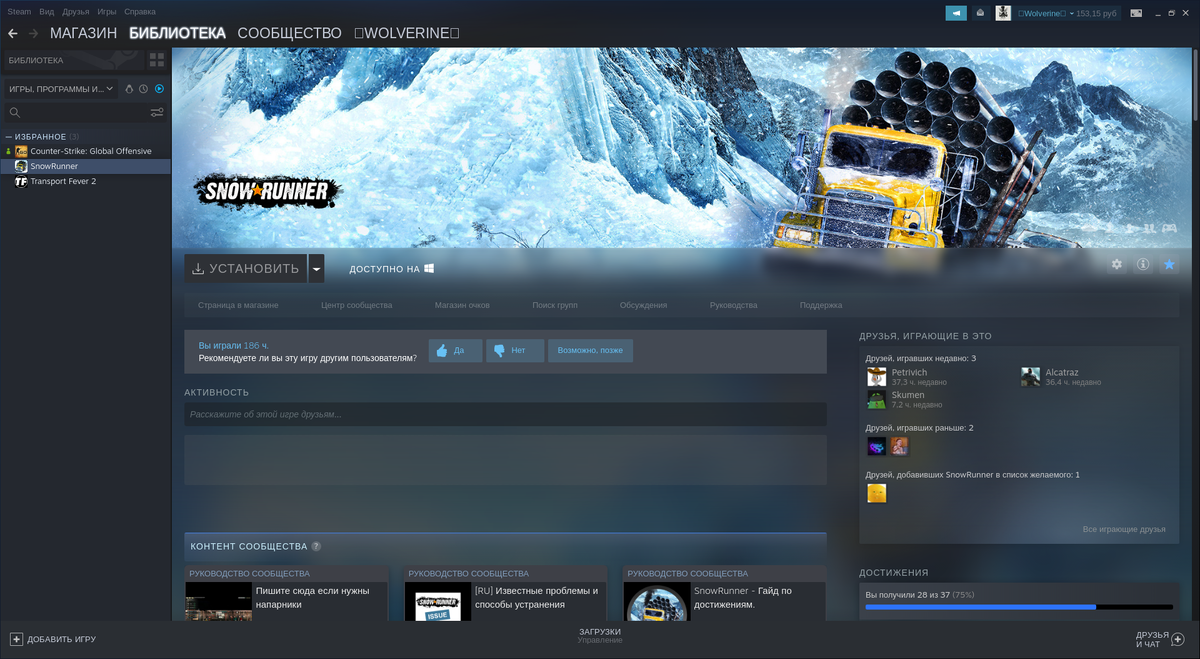
Task: Go to the СООБЩЕСТВО tab
Action: tap(289, 33)
